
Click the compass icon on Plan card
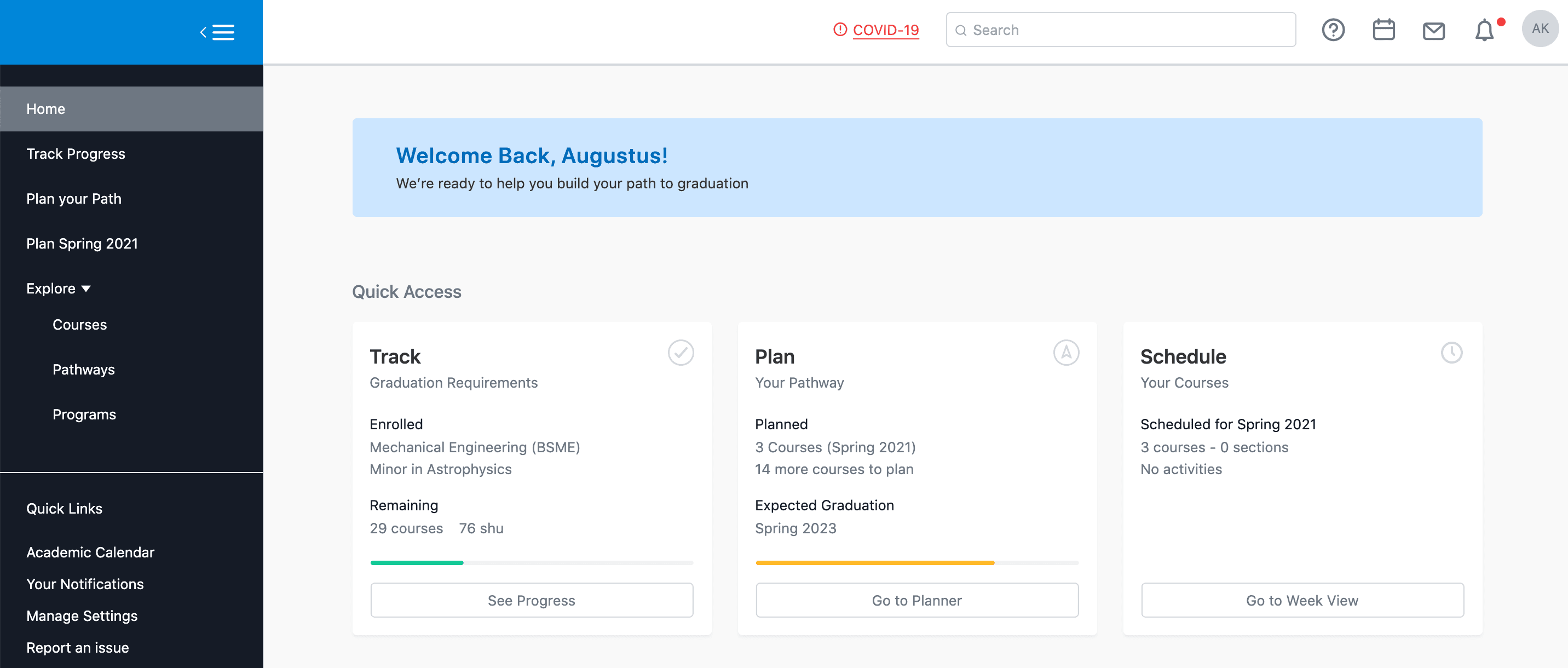[x=1066, y=353]
